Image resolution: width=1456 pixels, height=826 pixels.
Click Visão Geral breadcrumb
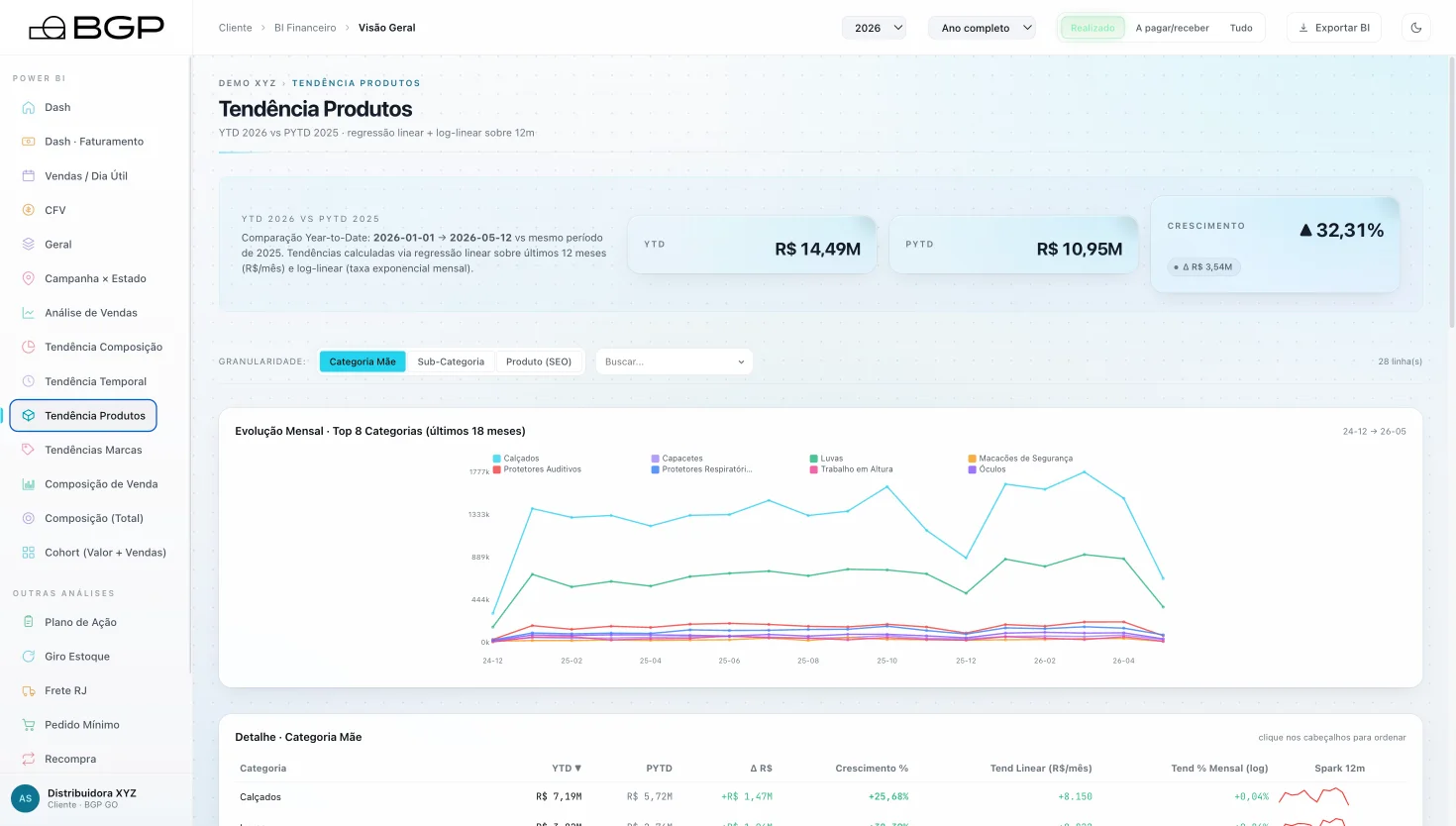pyautogui.click(x=387, y=28)
